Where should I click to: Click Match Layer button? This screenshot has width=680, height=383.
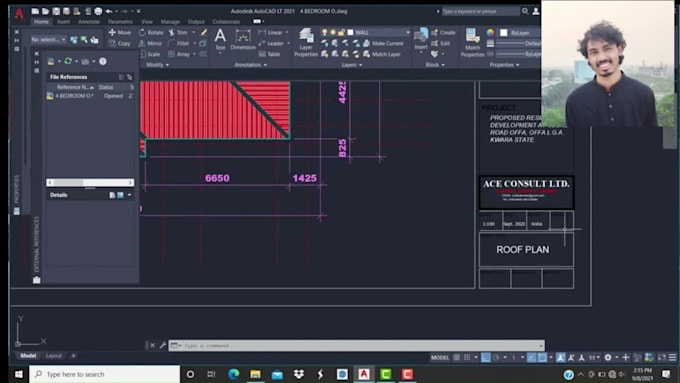point(382,54)
